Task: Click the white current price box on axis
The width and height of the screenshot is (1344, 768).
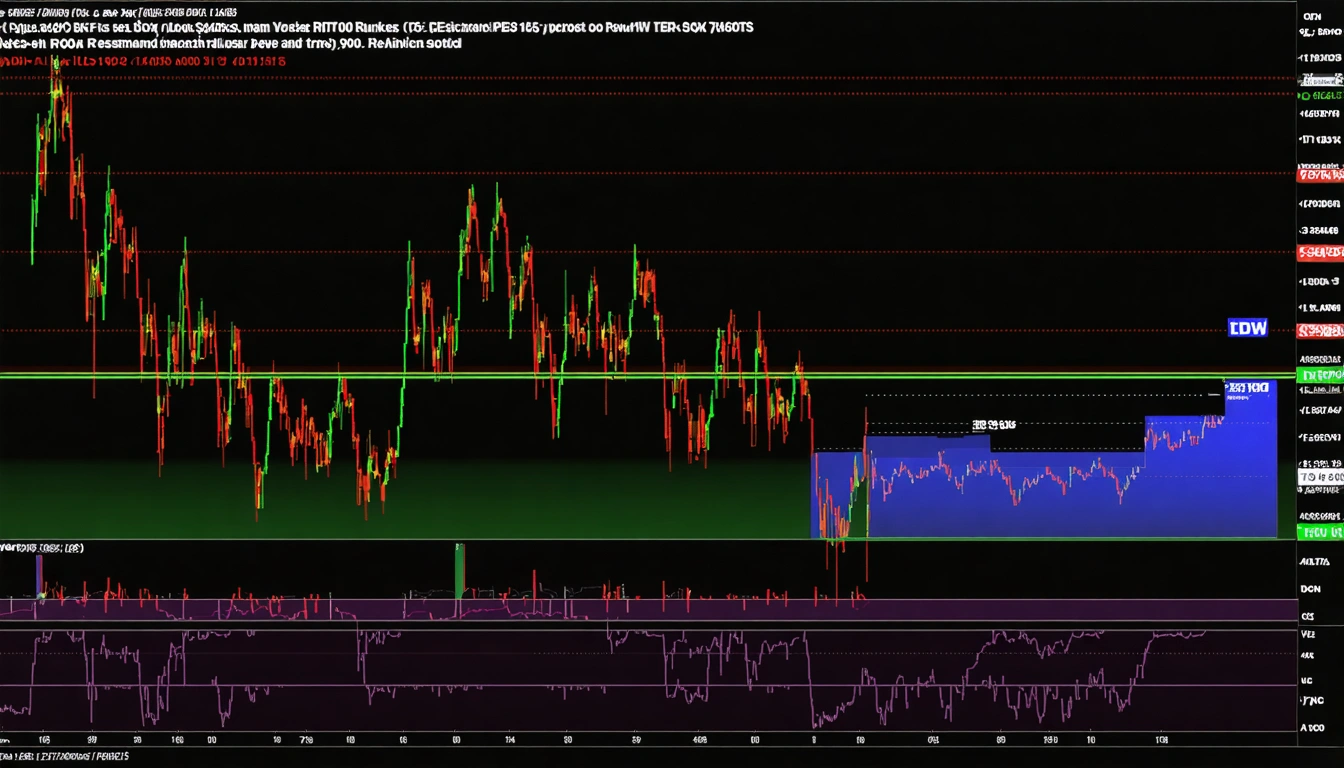Action: tap(1319, 478)
